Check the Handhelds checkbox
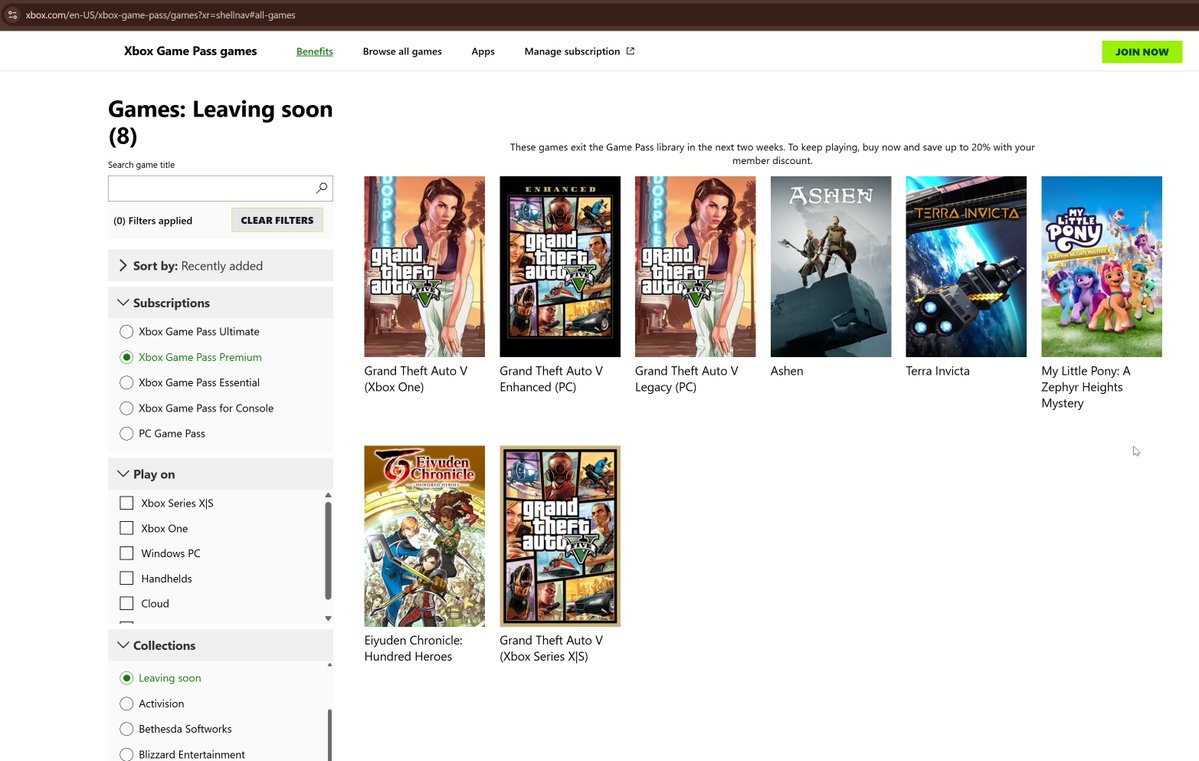This screenshot has width=1199, height=761. coord(126,578)
